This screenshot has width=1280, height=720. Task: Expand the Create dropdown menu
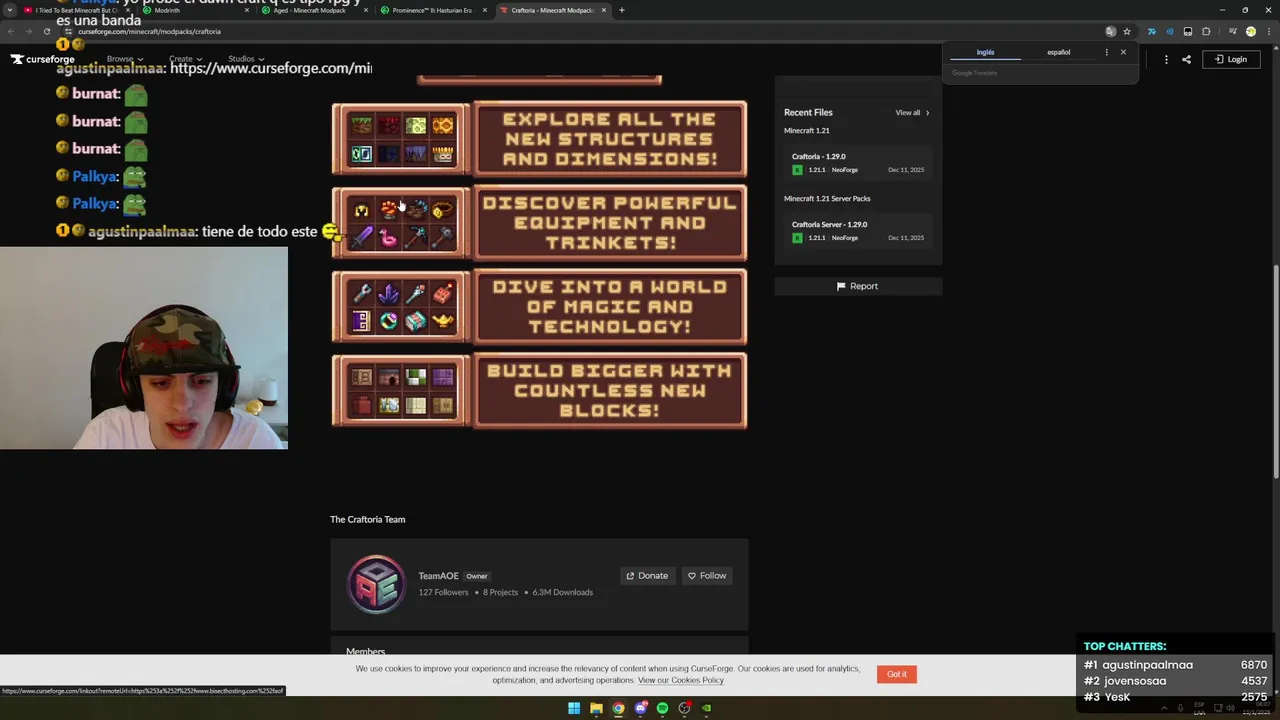tap(186, 59)
